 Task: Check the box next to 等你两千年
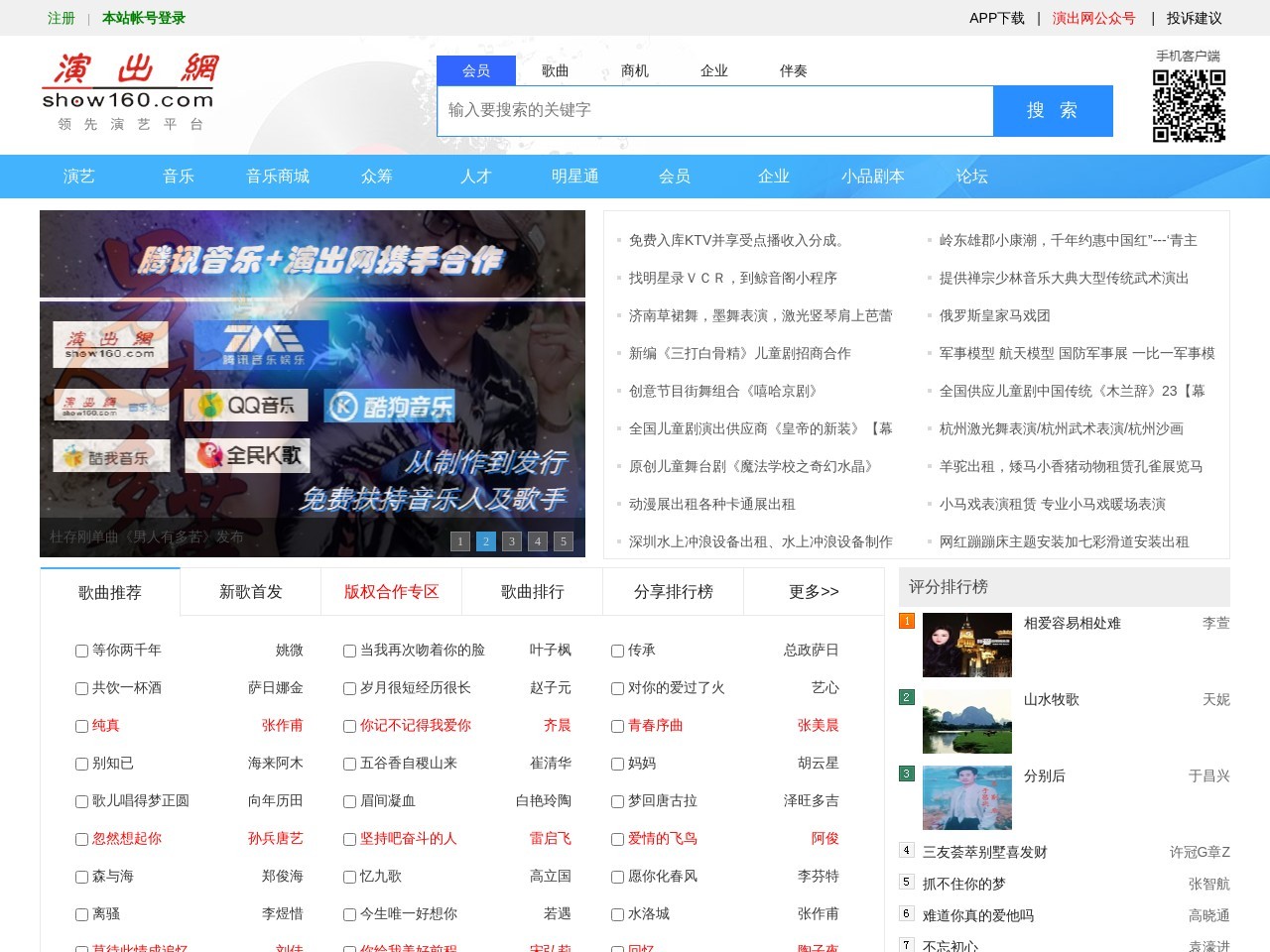coord(81,651)
